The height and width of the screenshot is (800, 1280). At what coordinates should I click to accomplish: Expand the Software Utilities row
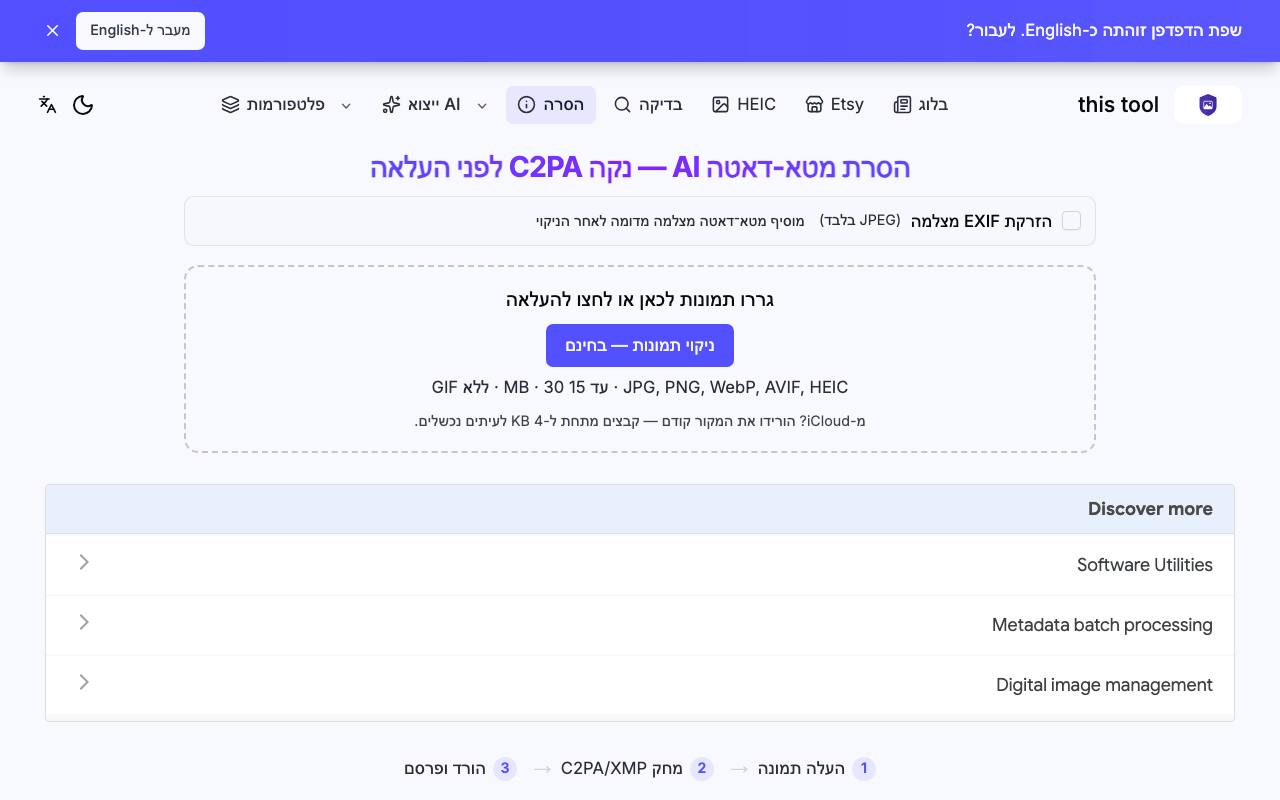point(640,565)
